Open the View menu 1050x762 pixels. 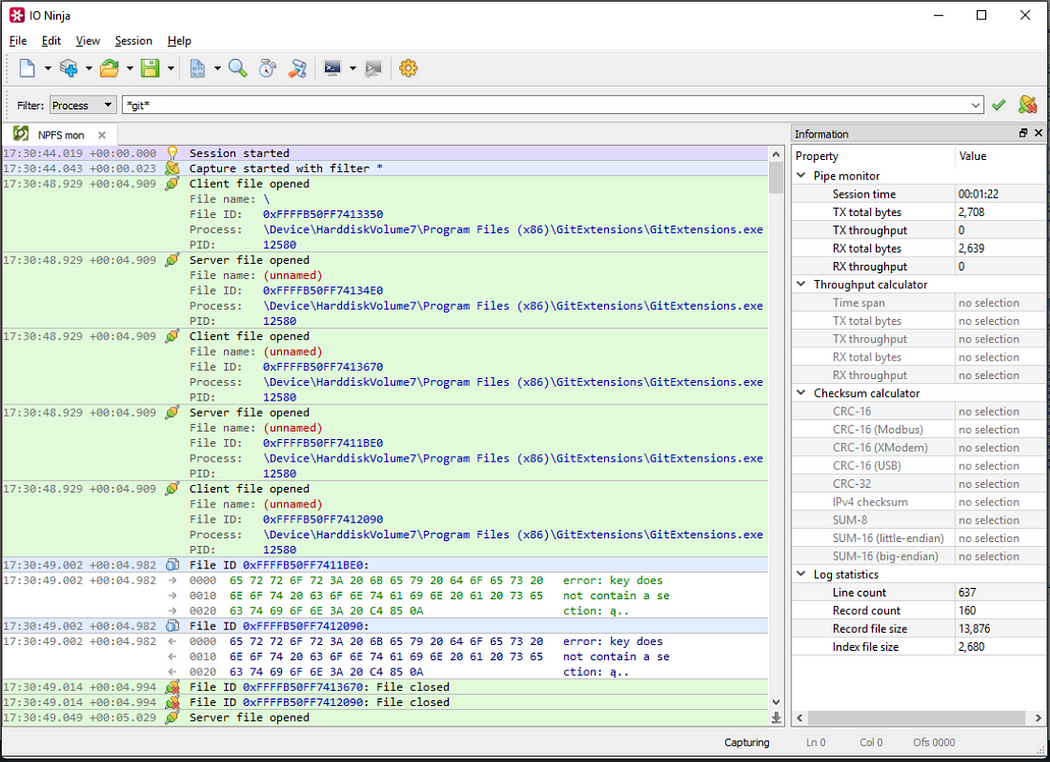[x=87, y=41]
